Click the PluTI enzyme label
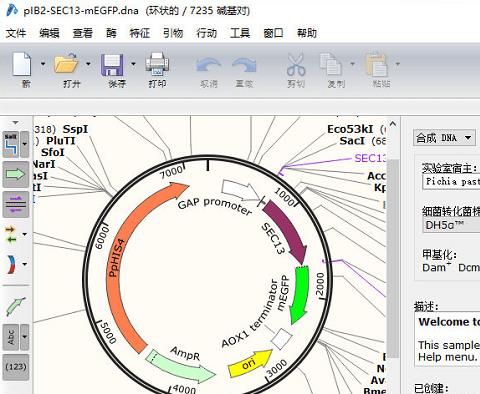The height and width of the screenshot is (394, 480). [x=61, y=141]
